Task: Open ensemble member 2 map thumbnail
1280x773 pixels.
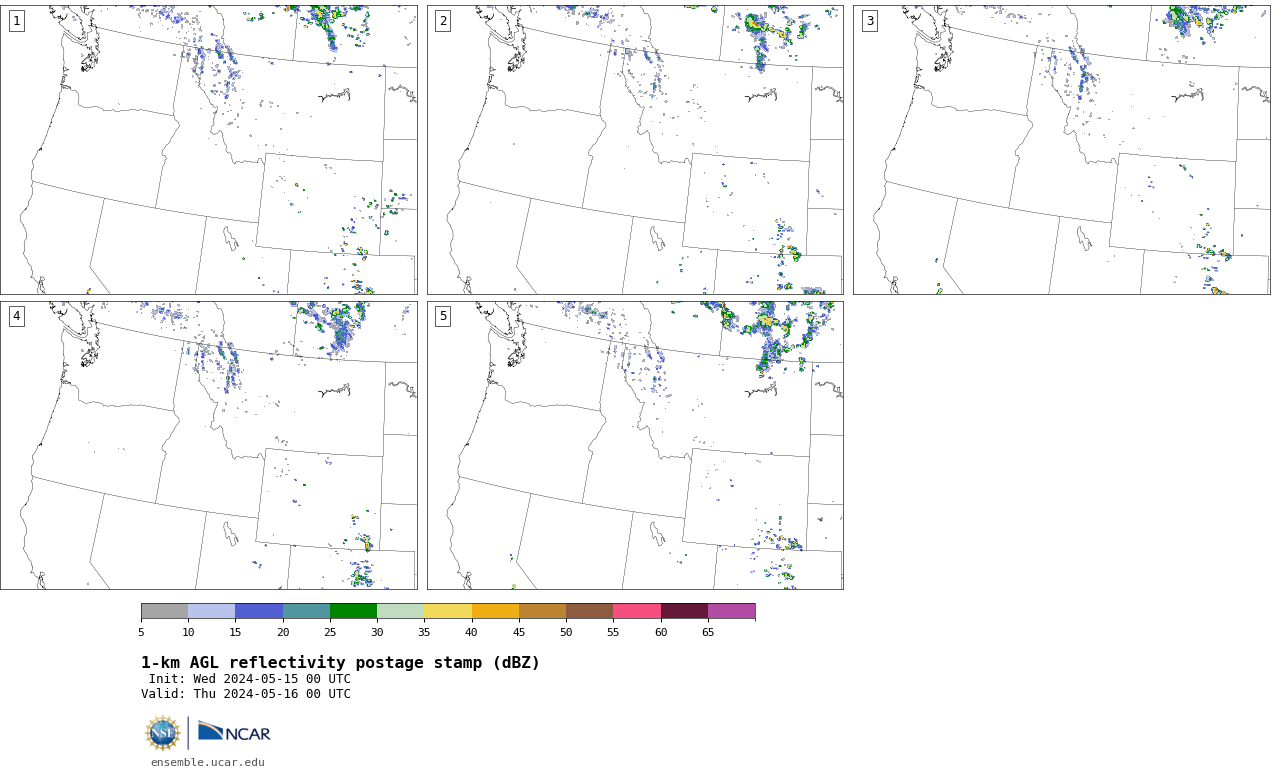Action: 635,150
